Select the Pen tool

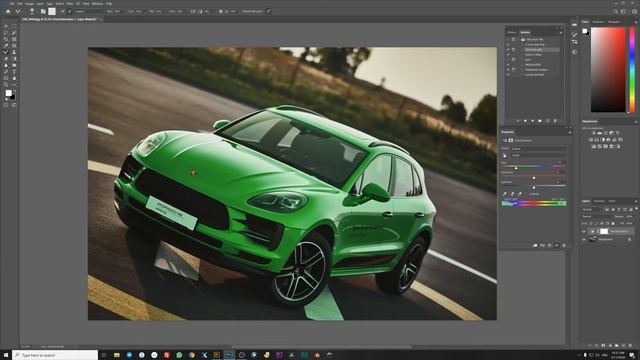[x=6, y=71]
